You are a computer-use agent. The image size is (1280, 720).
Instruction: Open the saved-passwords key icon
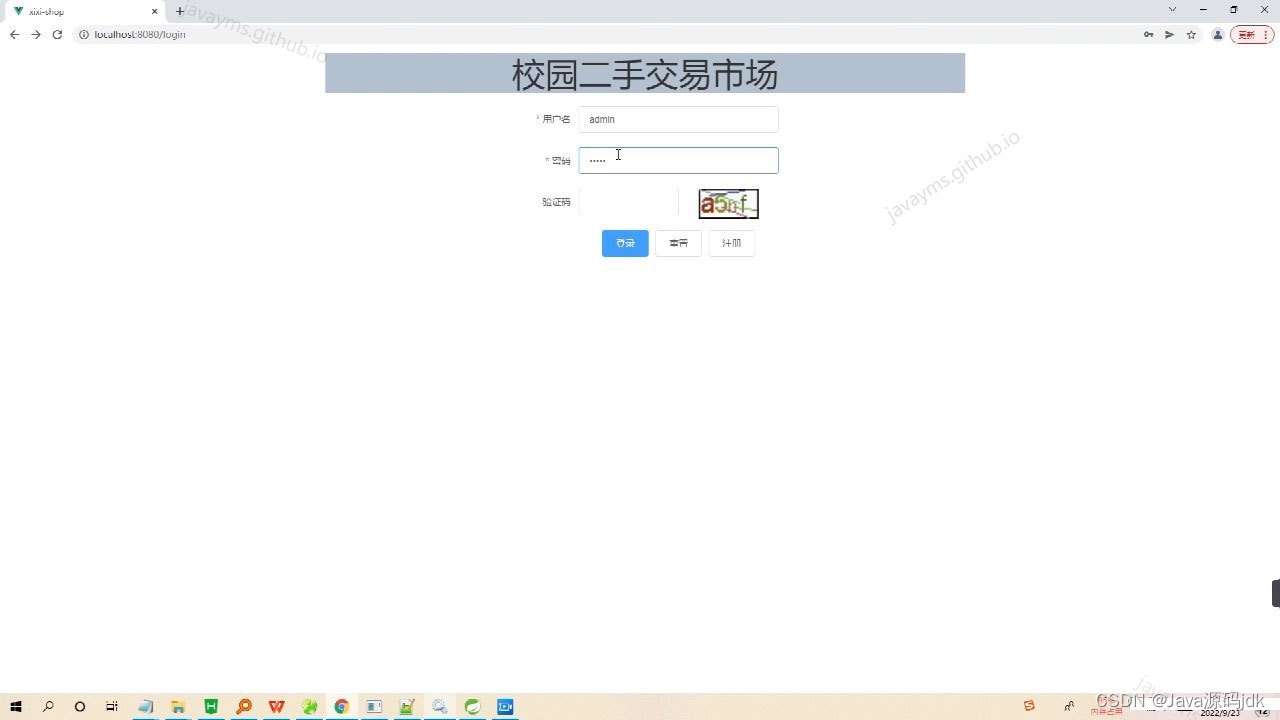1148,34
